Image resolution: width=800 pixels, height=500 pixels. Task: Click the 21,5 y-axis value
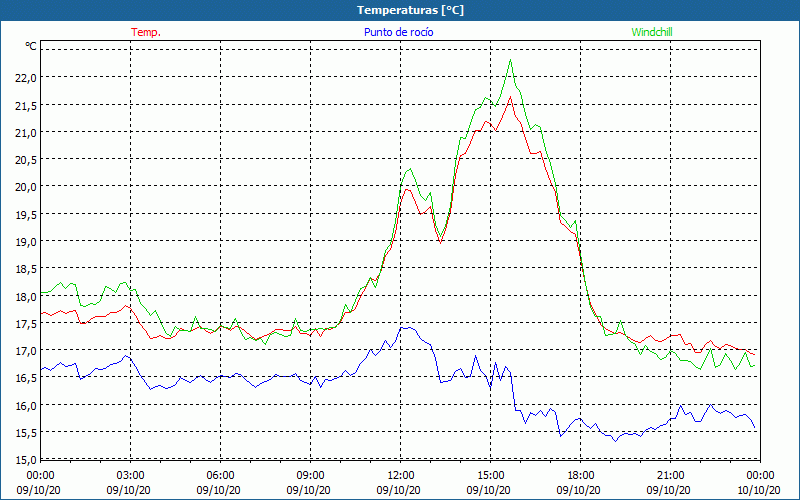[x=26, y=105]
